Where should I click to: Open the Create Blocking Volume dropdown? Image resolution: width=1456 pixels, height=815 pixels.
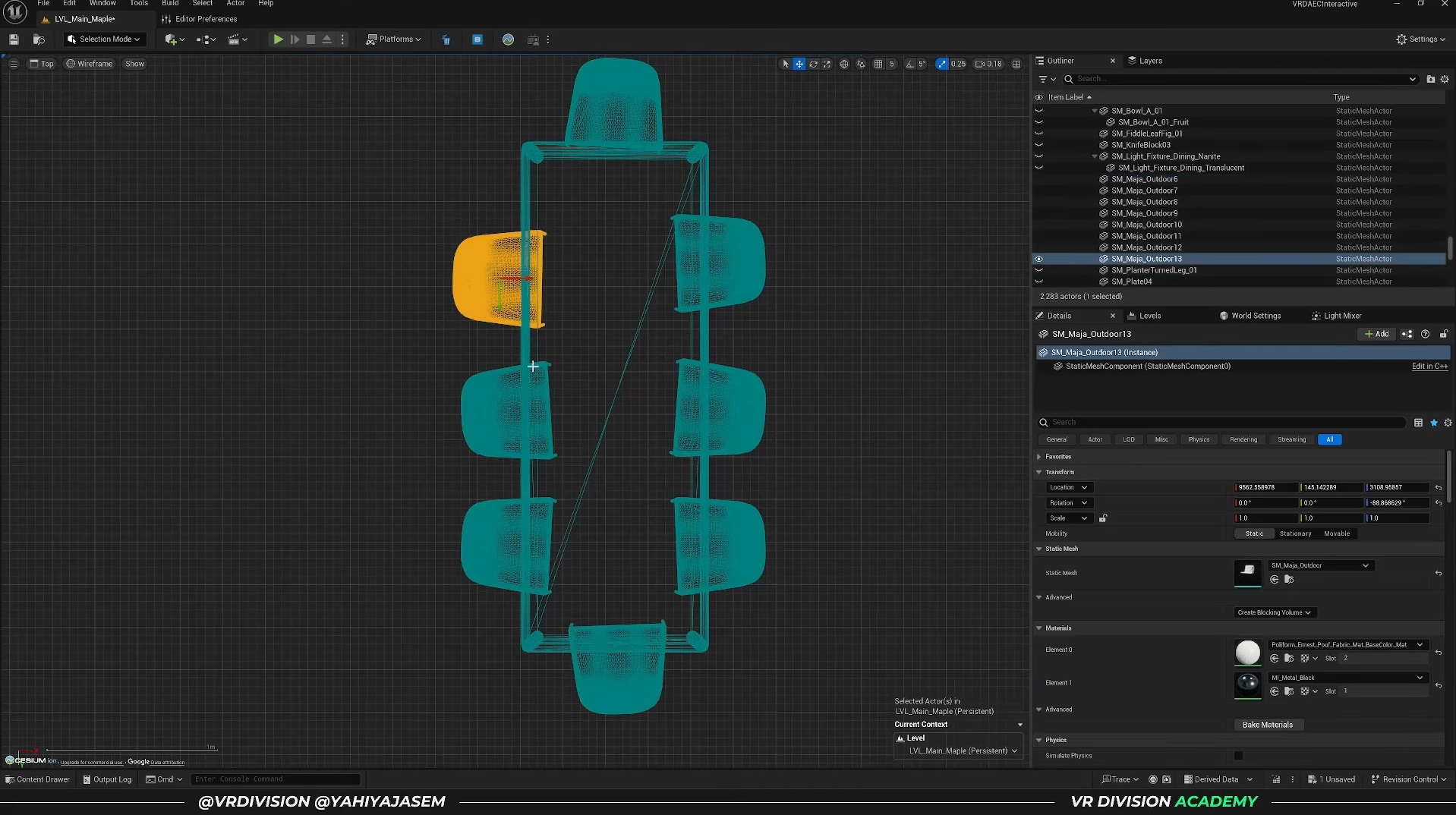[x=1275, y=612]
